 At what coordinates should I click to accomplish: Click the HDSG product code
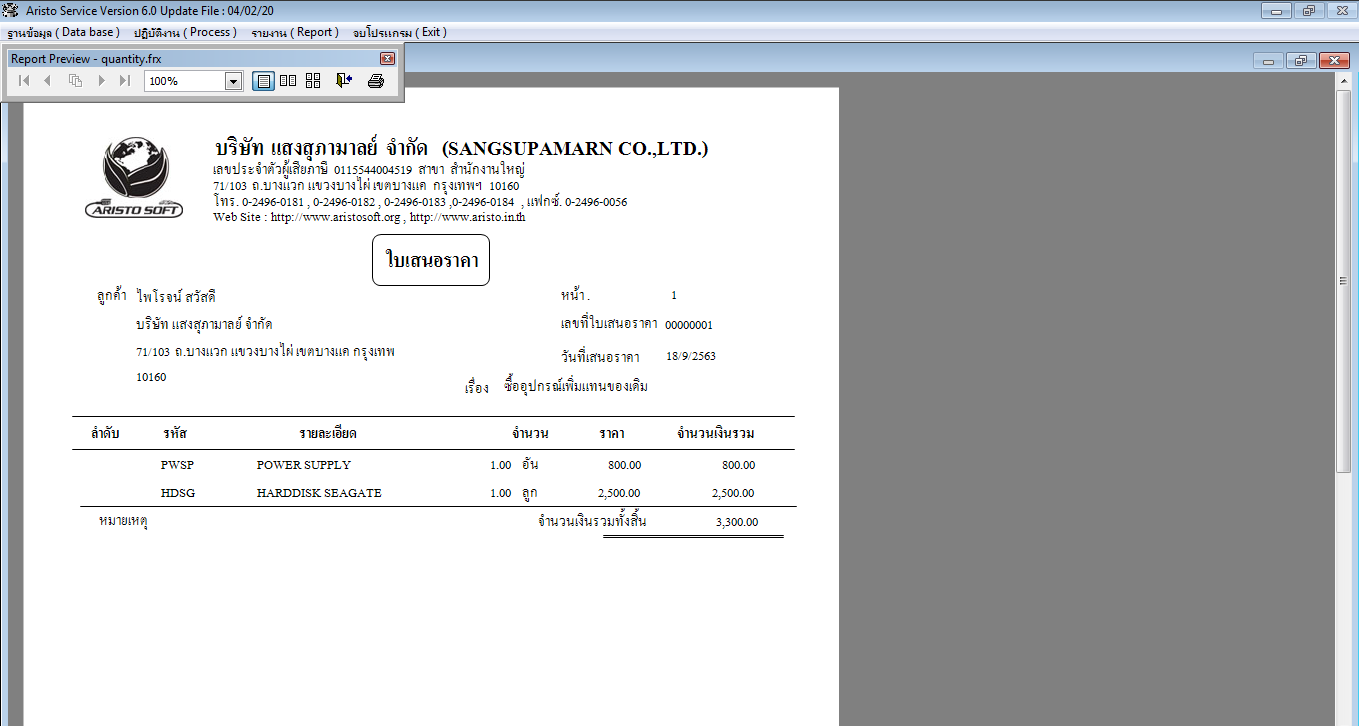tap(178, 493)
